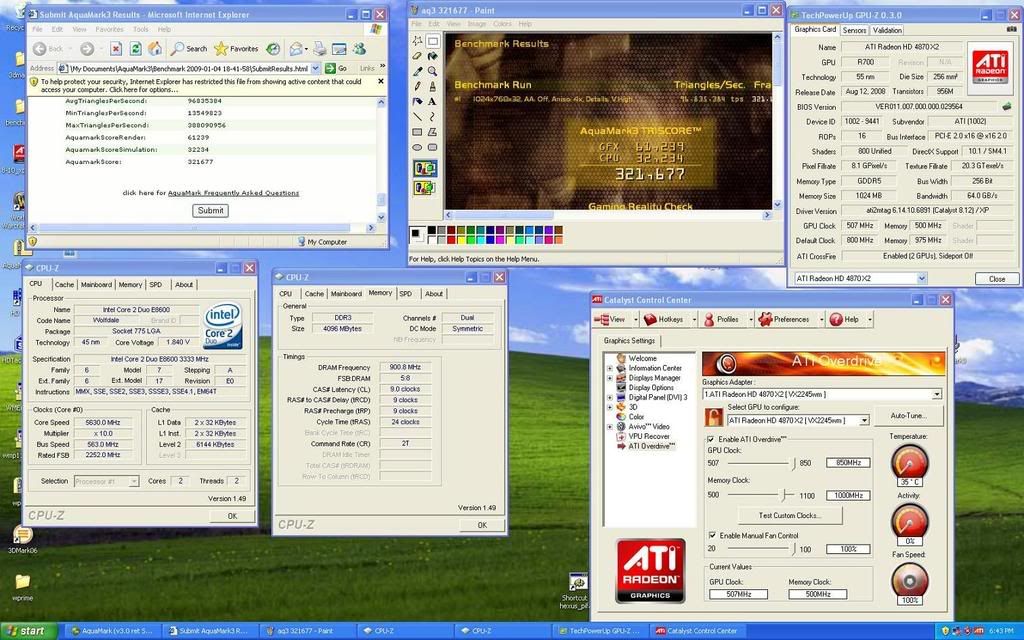The width and height of the screenshot is (1024, 640).
Task: Go to Home page in Internet Explorer
Action: (x=155, y=48)
